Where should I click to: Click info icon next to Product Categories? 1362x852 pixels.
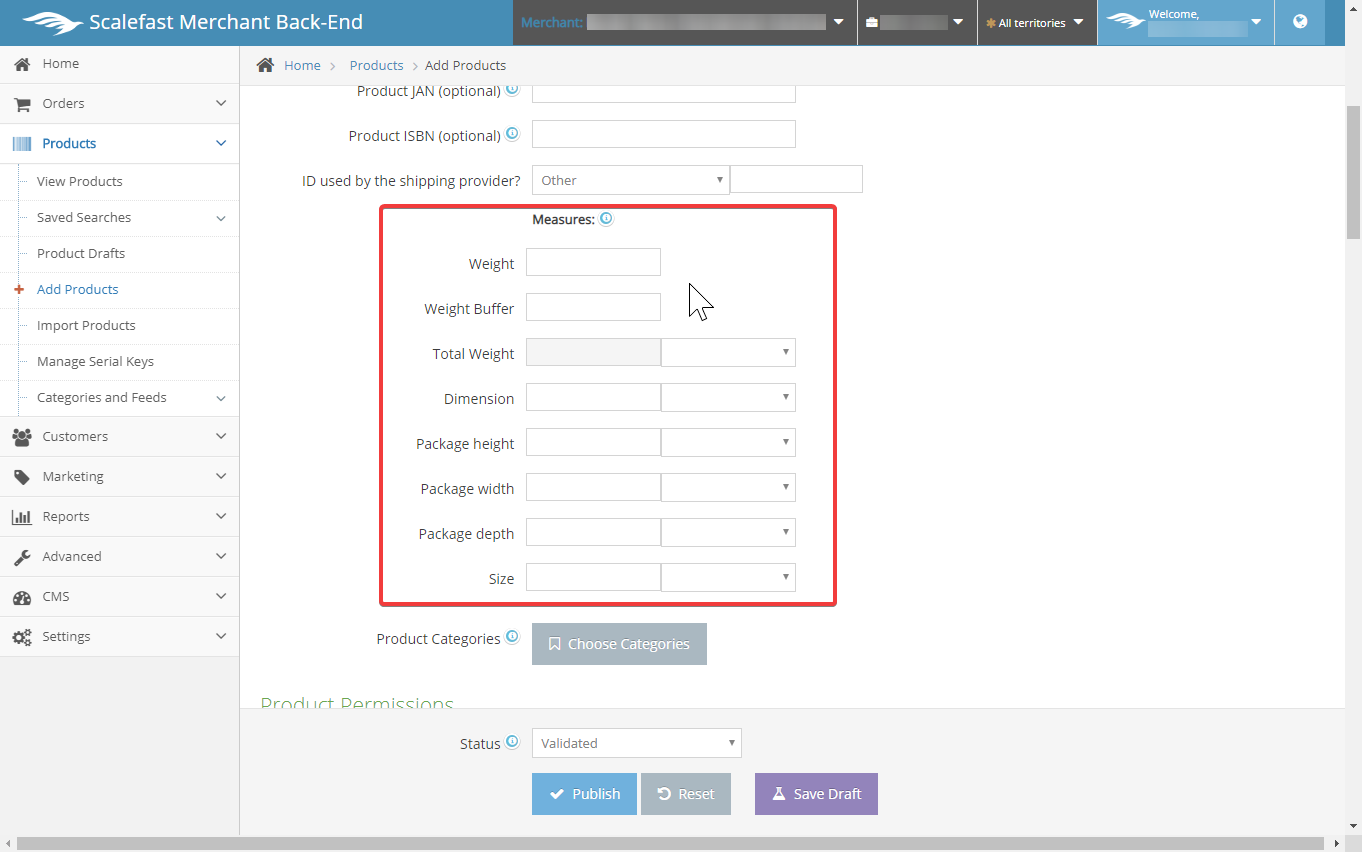coord(512,637)
